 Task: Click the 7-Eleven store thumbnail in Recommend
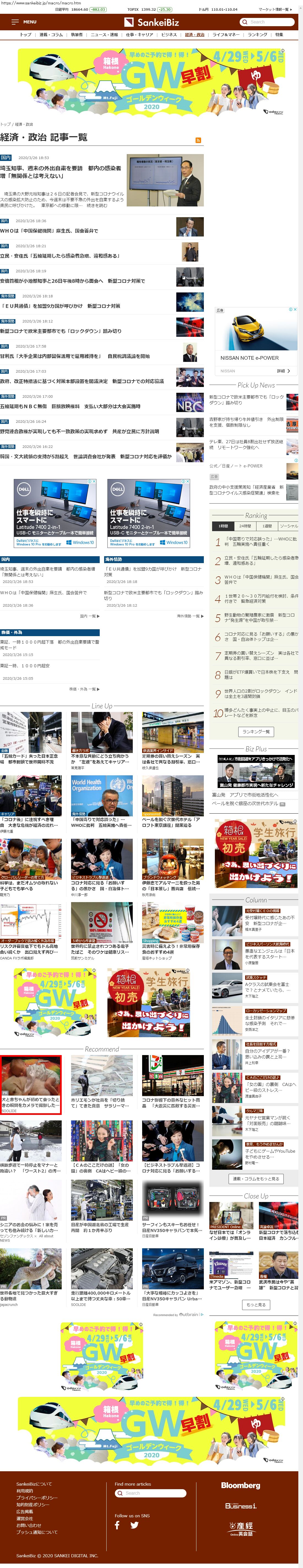pyautogui.click(x=173, y=1075)
